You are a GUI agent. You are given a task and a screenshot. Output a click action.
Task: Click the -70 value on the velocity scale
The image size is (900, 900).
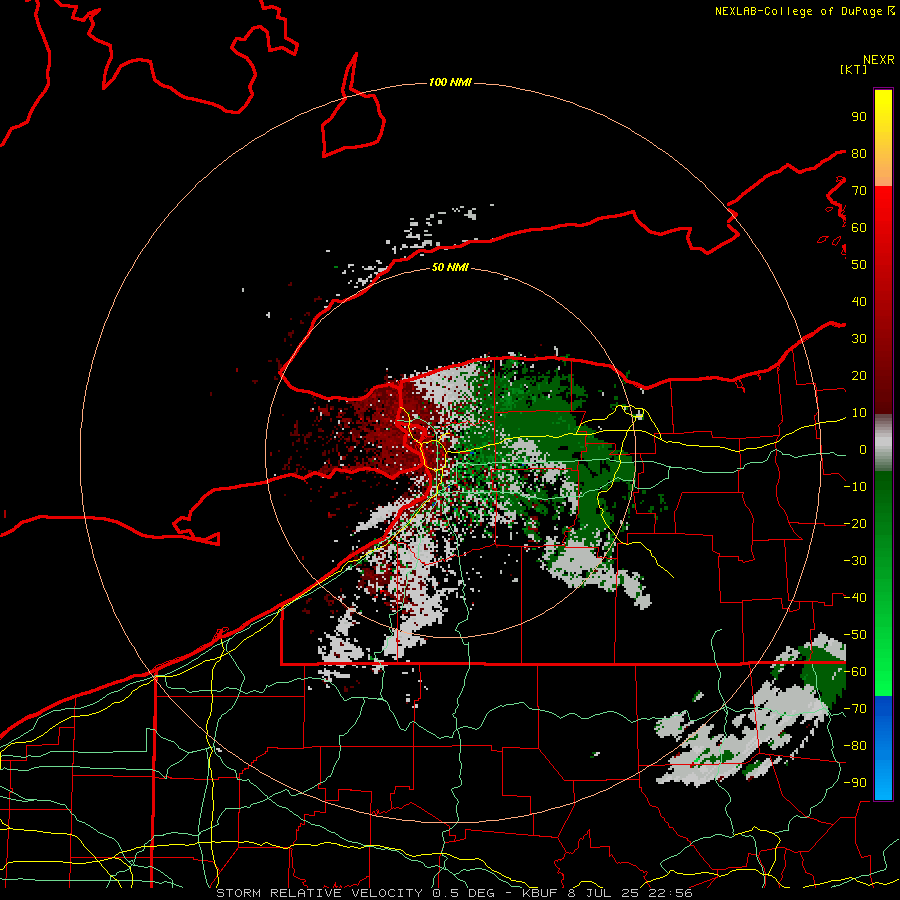(x=855, y=709)
